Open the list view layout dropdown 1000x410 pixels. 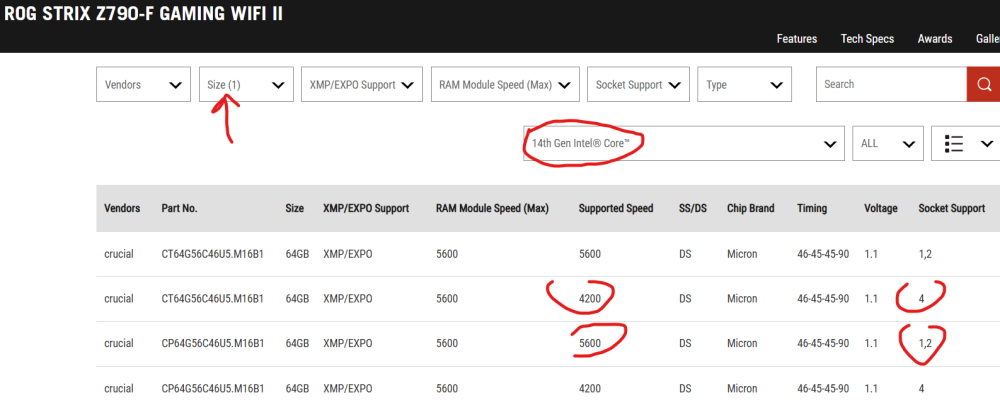click(966, 143)
